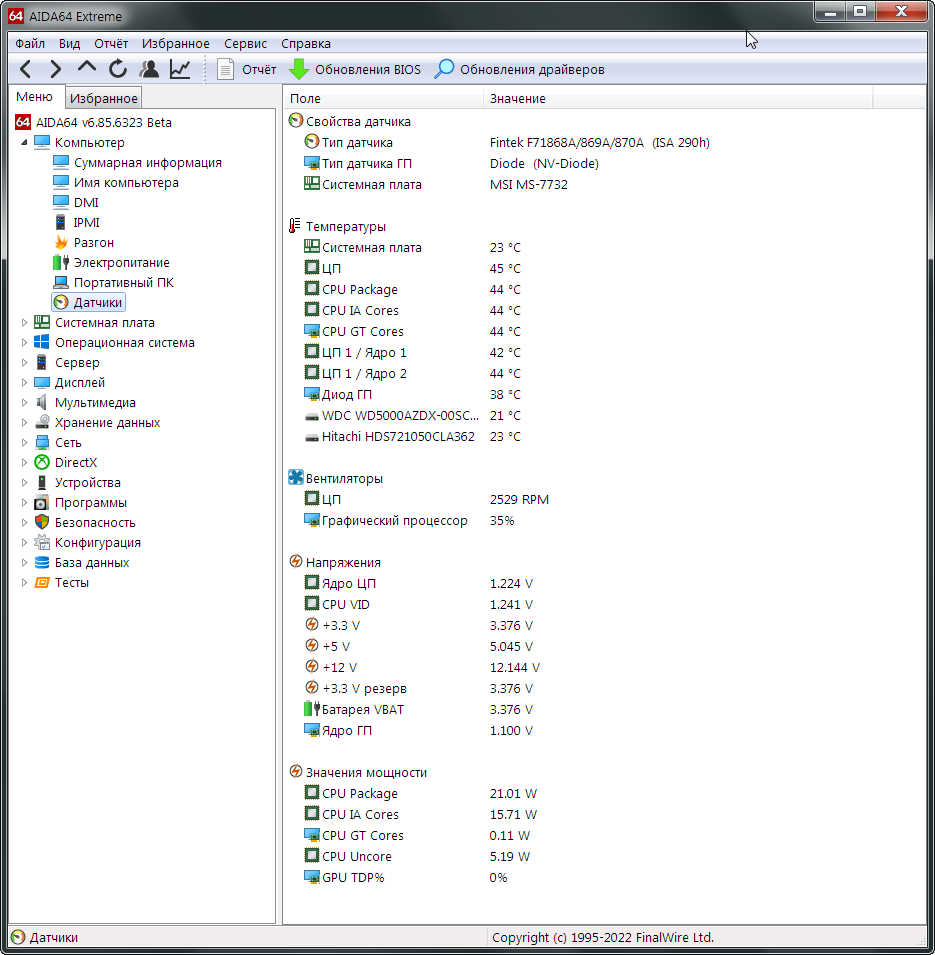Screen dimensions: 935x955
Task: Switch to the Избранное tab in the side panel
Action: pyautogui.click(x=104, y=98)
